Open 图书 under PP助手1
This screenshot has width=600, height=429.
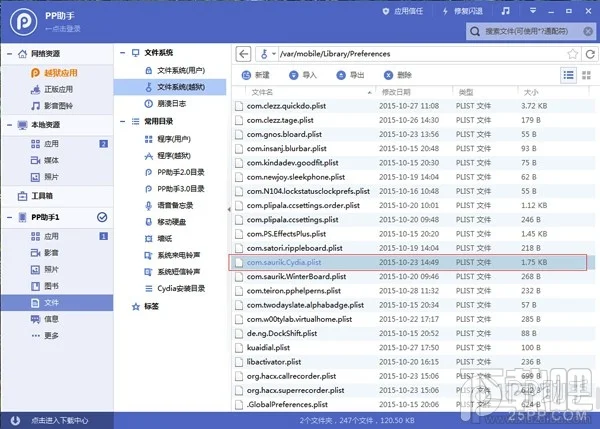pos(44,286)
